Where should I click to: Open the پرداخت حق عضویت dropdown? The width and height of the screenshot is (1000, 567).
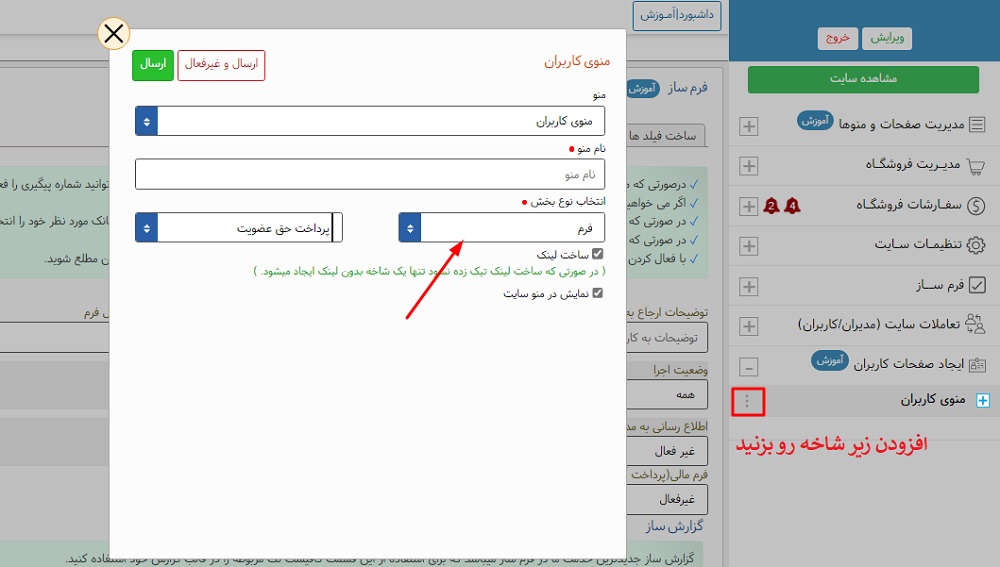tap(238, 227)
